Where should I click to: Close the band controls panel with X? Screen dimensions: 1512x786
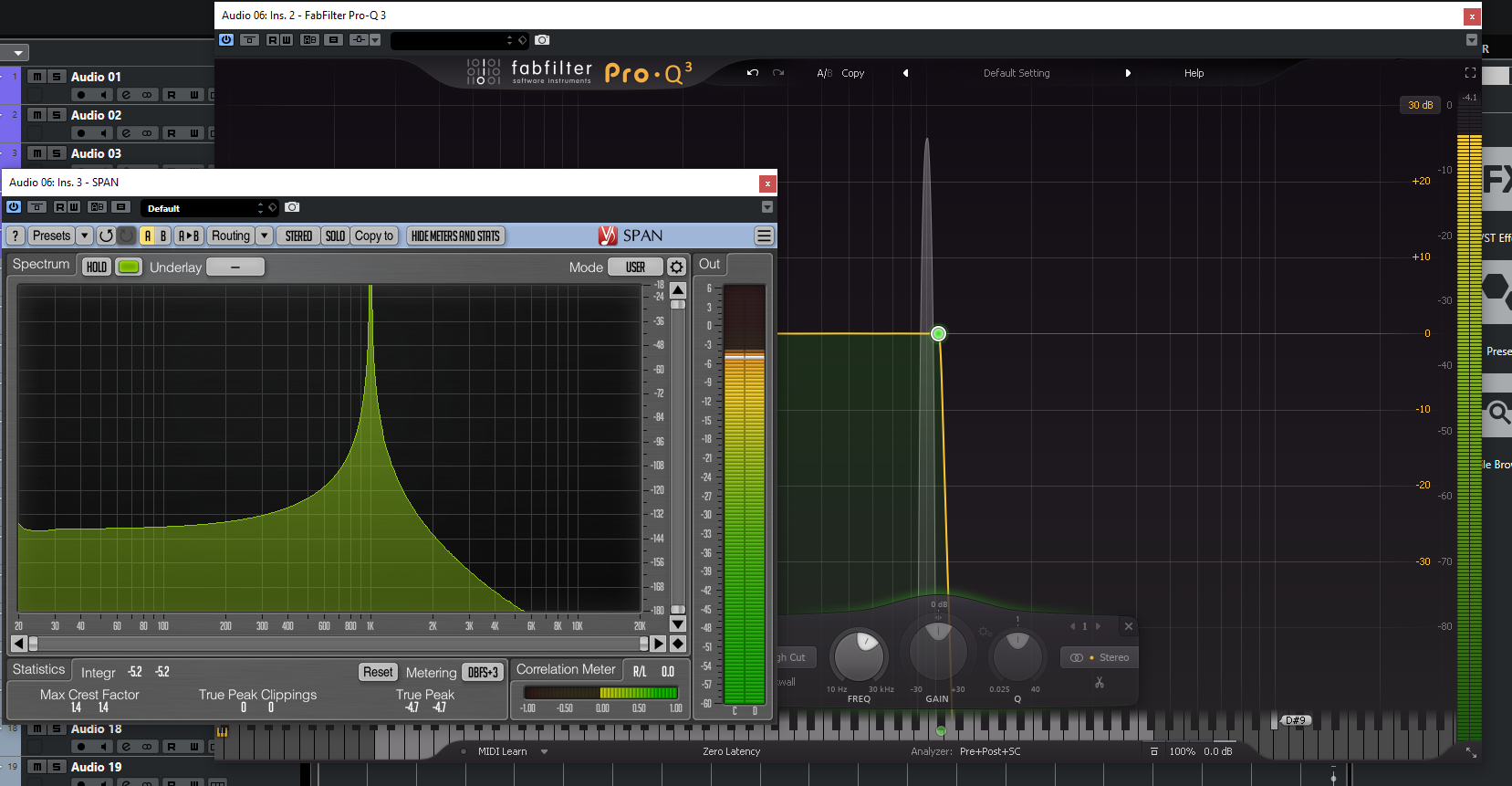(1129, 626)
